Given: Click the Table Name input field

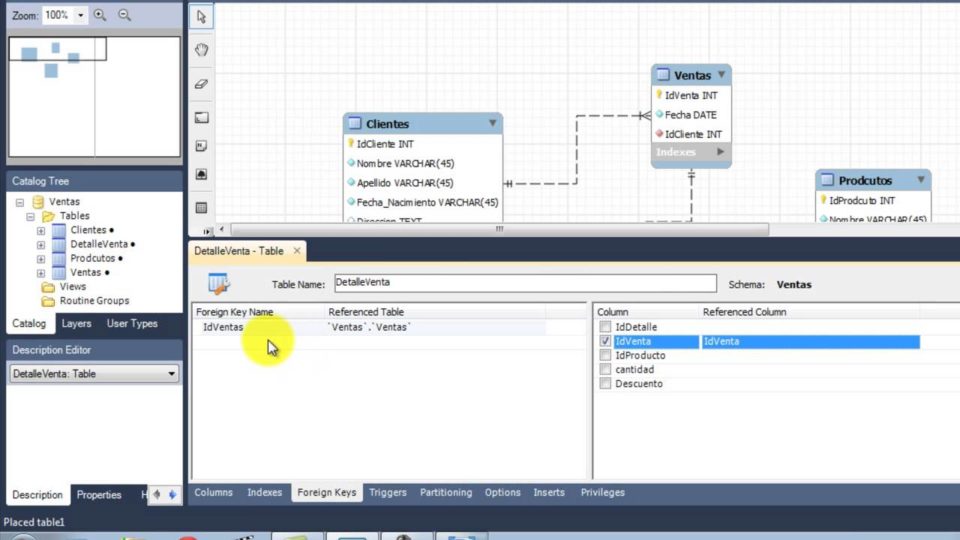Looking at the screenshot, I should pos(524,284).
